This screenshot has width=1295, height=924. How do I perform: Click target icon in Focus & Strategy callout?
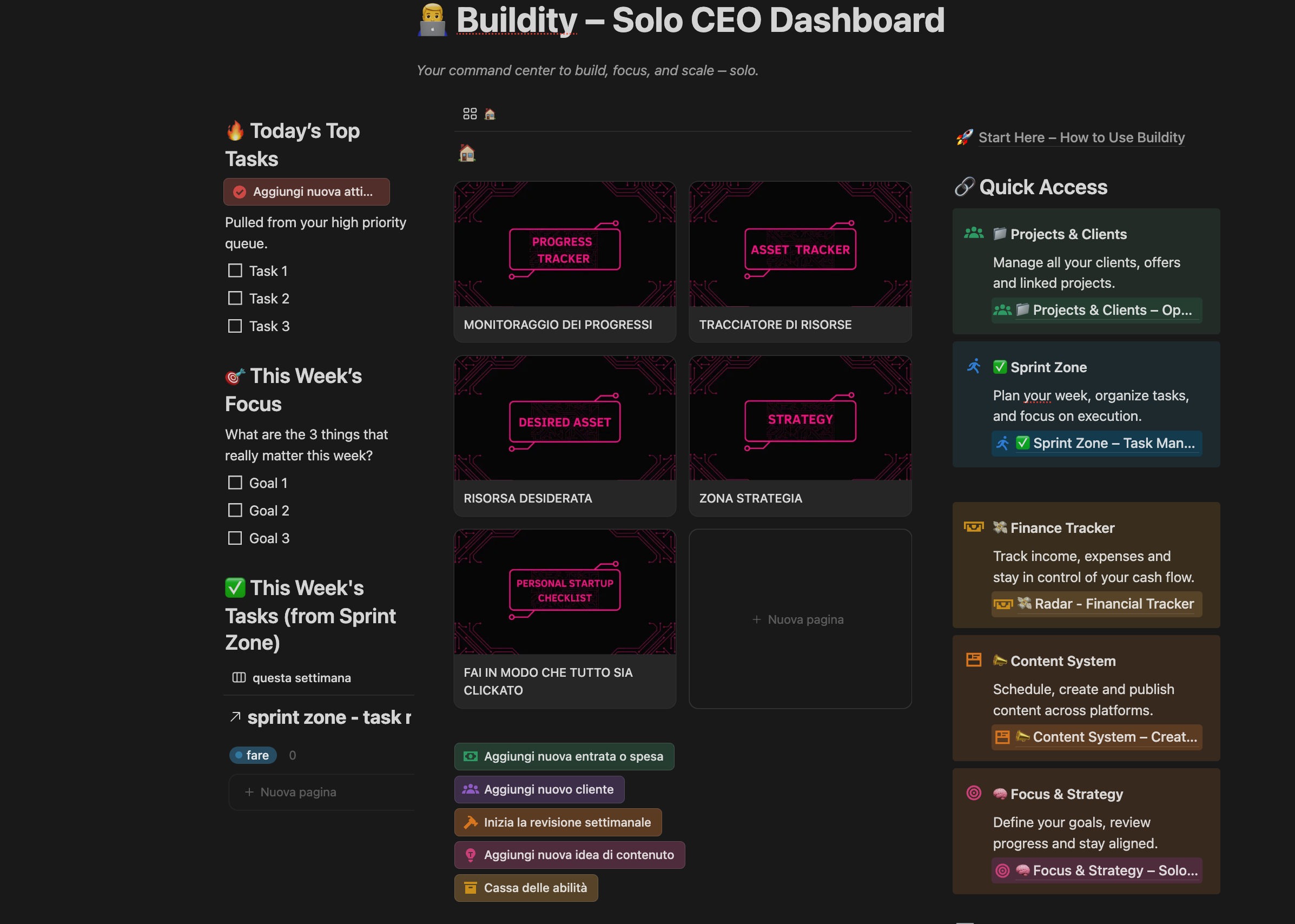pos(974,793)
